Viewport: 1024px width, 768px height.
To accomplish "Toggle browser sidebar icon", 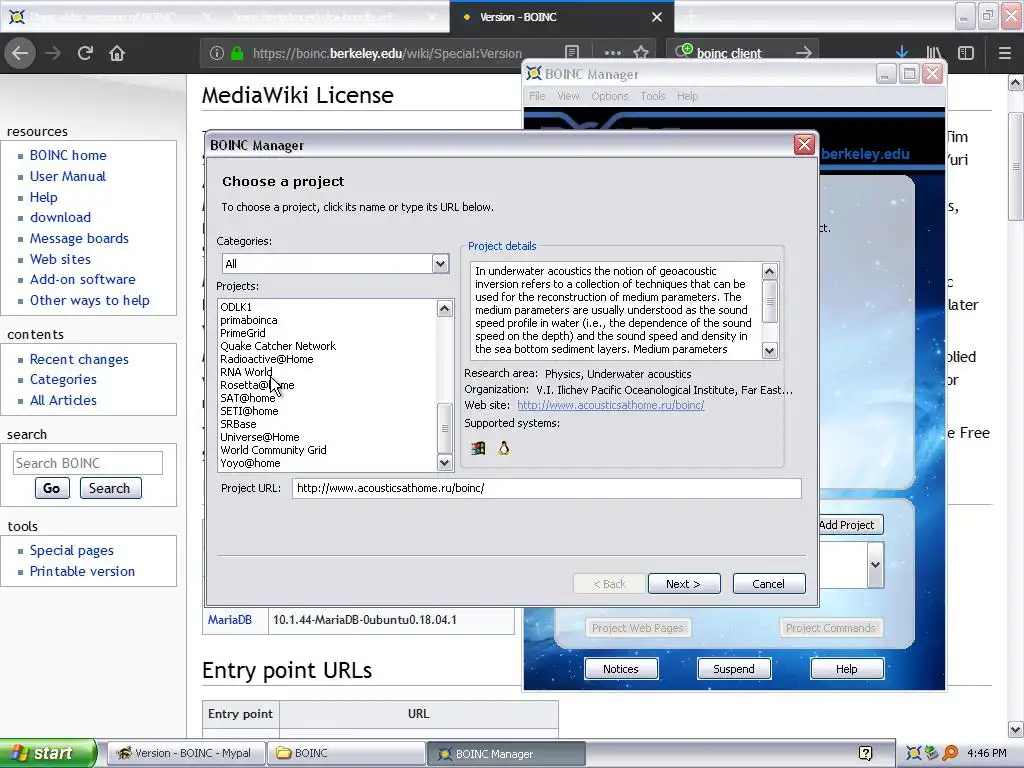I will coord(966,53).
